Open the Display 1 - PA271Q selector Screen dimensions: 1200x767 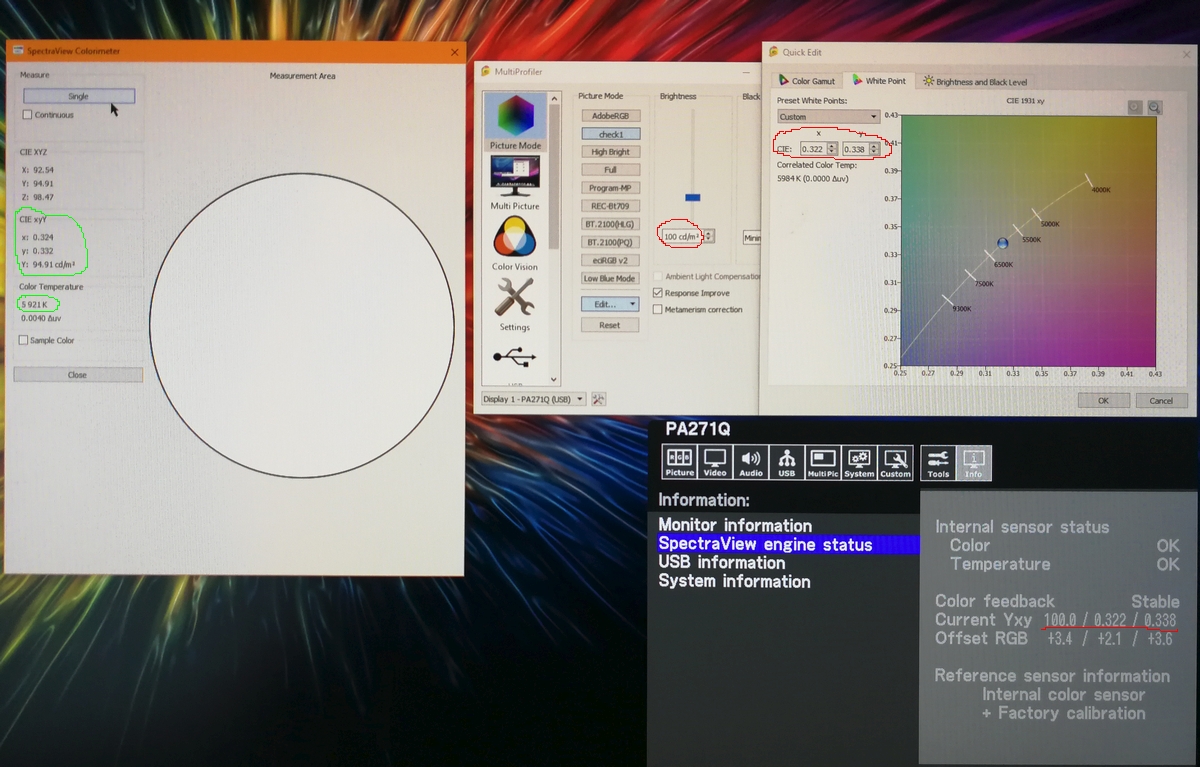coord(533,399)
